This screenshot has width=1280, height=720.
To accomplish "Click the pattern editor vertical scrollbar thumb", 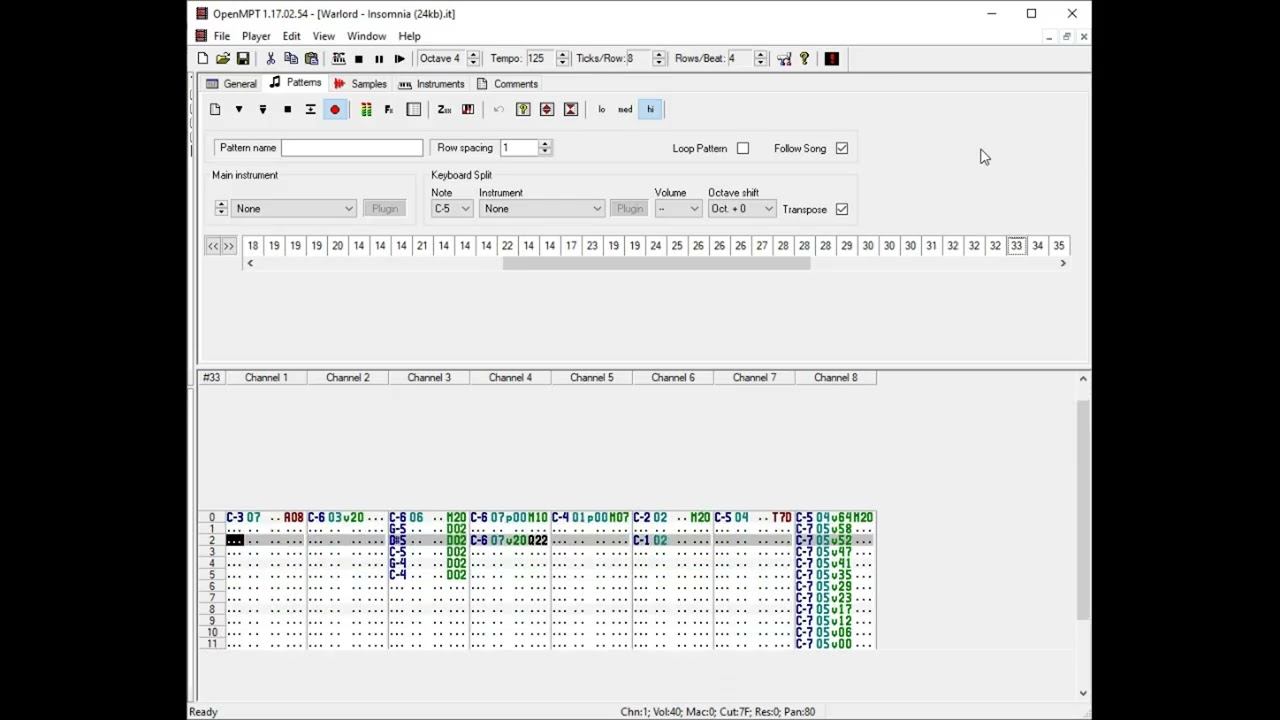I will click(x=1083, y=510).
